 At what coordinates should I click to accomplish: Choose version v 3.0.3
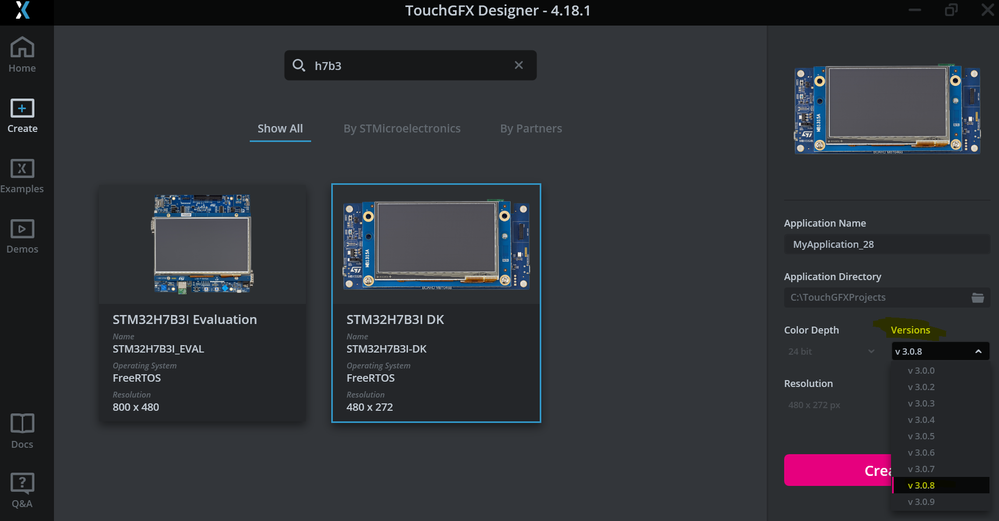click(940, 404)
